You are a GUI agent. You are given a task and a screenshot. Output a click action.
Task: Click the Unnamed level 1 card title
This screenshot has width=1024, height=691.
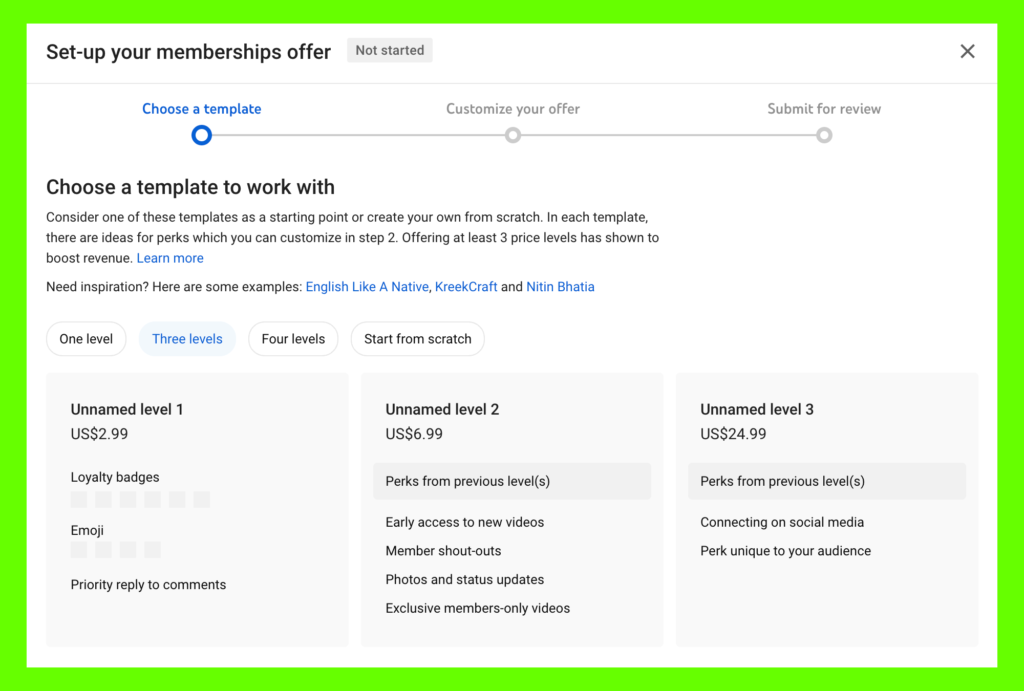click(127, 409)
